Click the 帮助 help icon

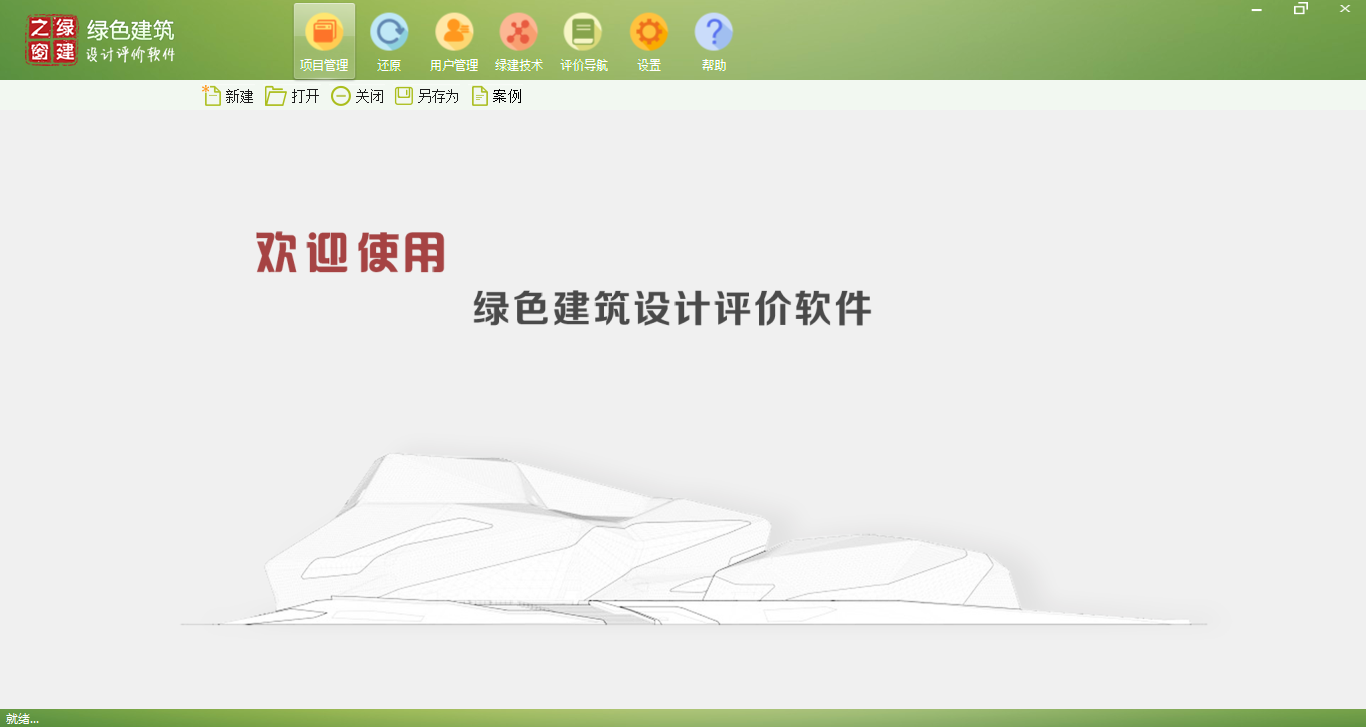pyautogui.click(x=714, y=33)
